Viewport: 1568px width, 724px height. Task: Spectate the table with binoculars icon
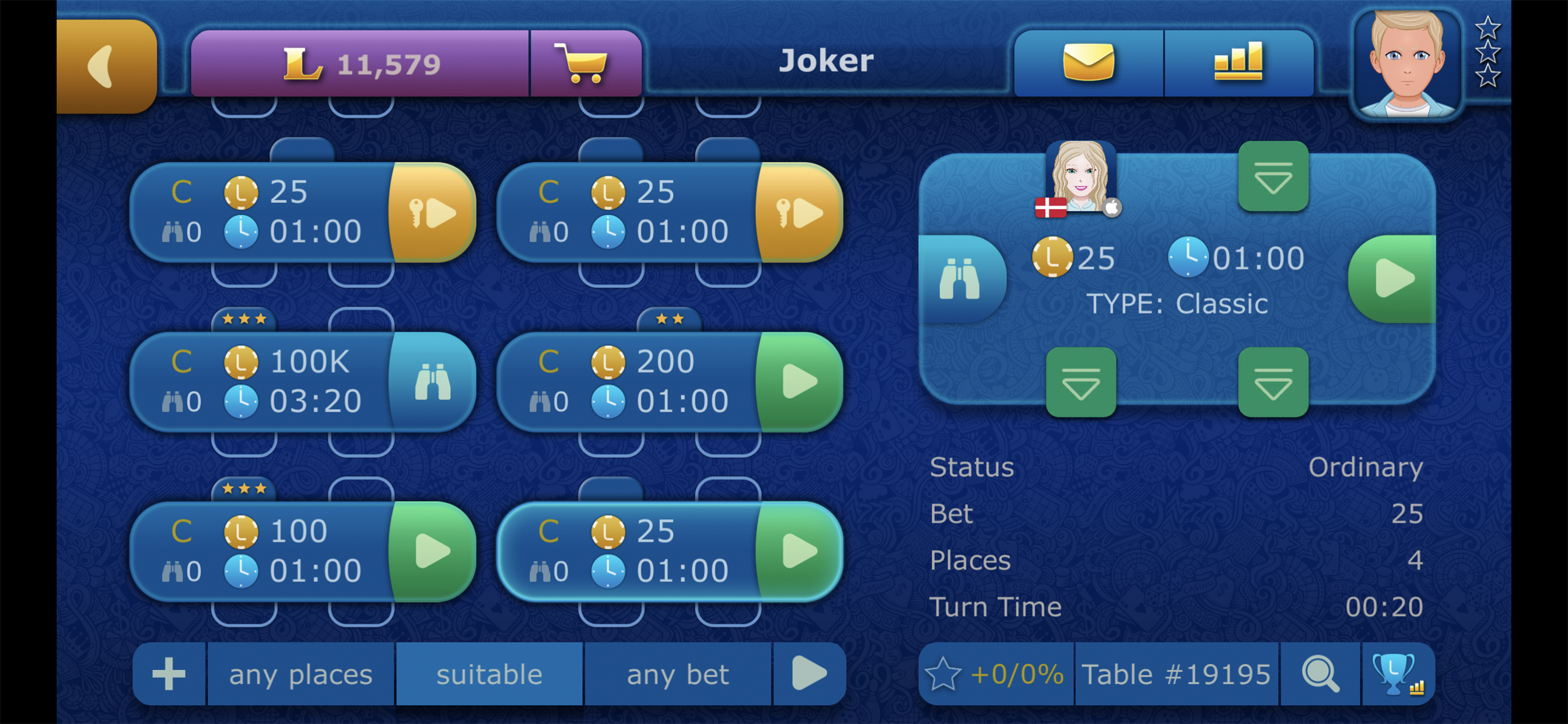pyautogui.click(x=961, y=279)
